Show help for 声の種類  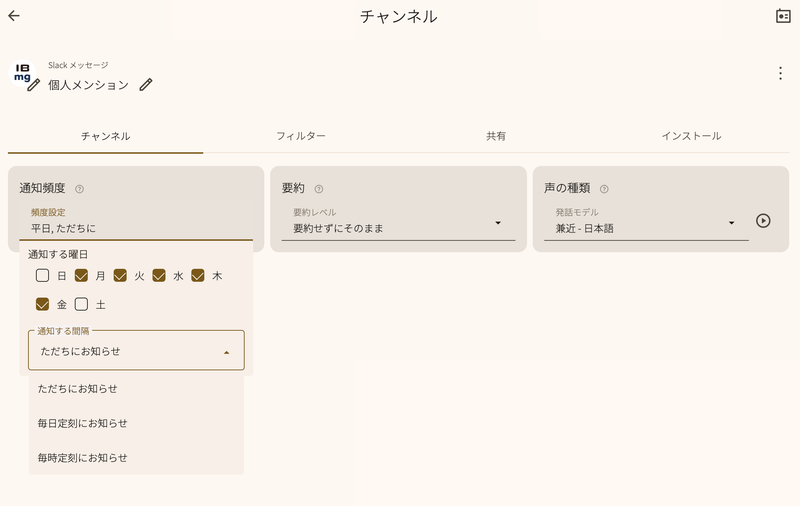(x=604, y=189)
